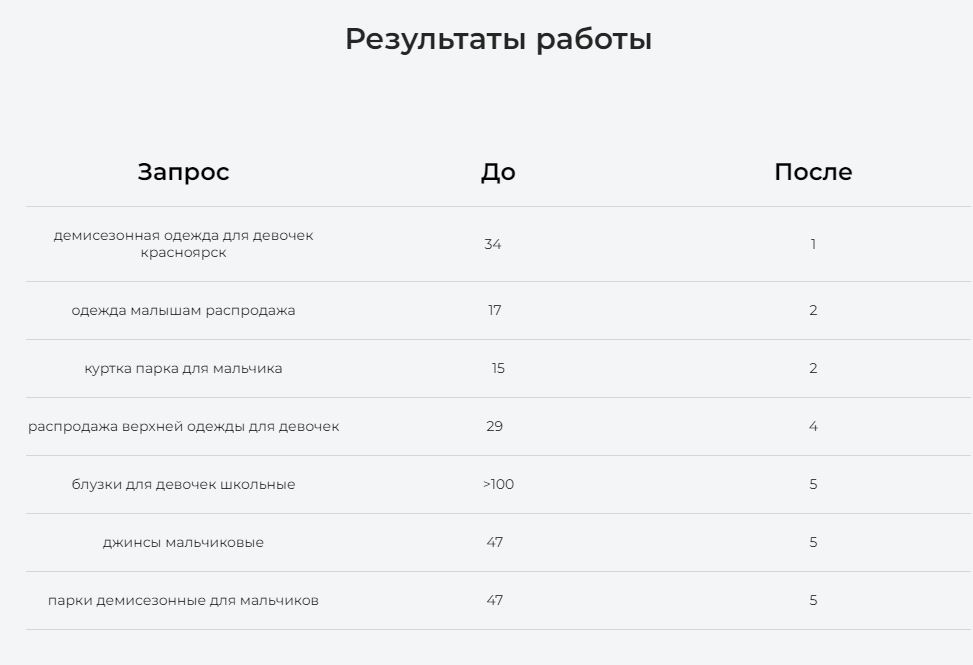Click value 47 in "джинсы мальчиковые" row
The width and height of the screenshot is (973, 665).
(x=494, y=542)
